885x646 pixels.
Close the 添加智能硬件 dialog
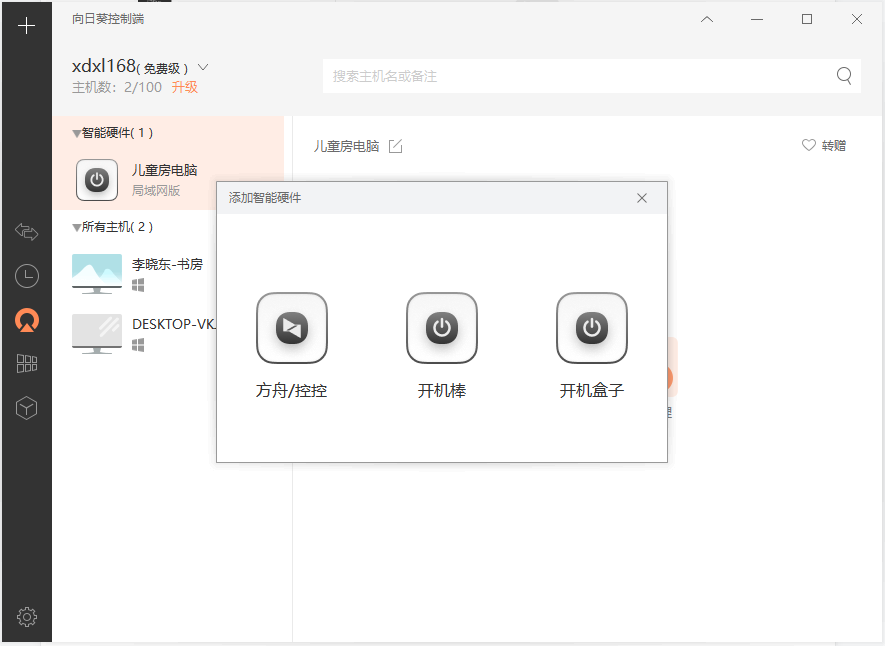click(642, 198)
